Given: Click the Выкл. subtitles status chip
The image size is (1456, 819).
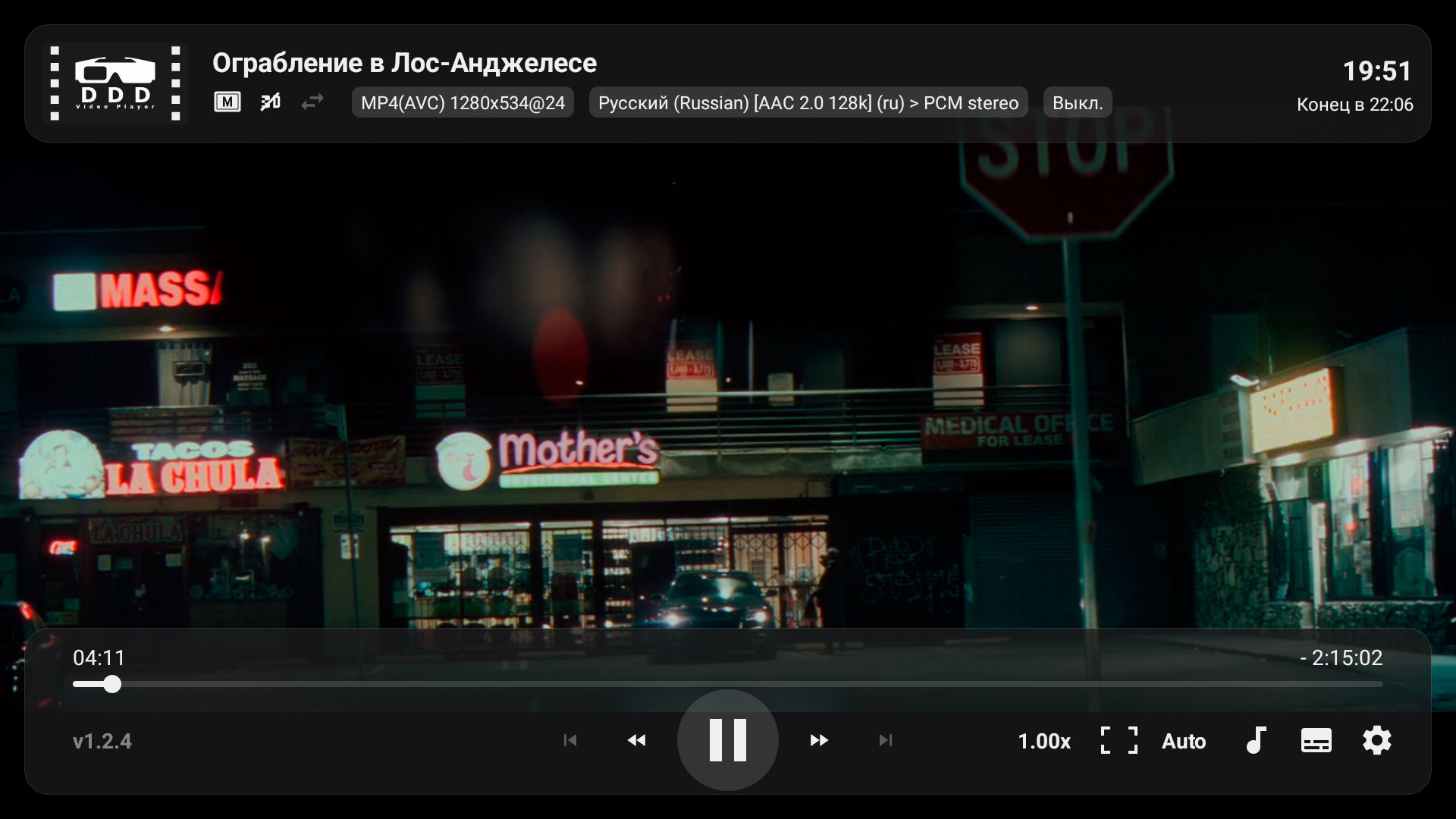Looking at the screenshot, I should 1077,102.
